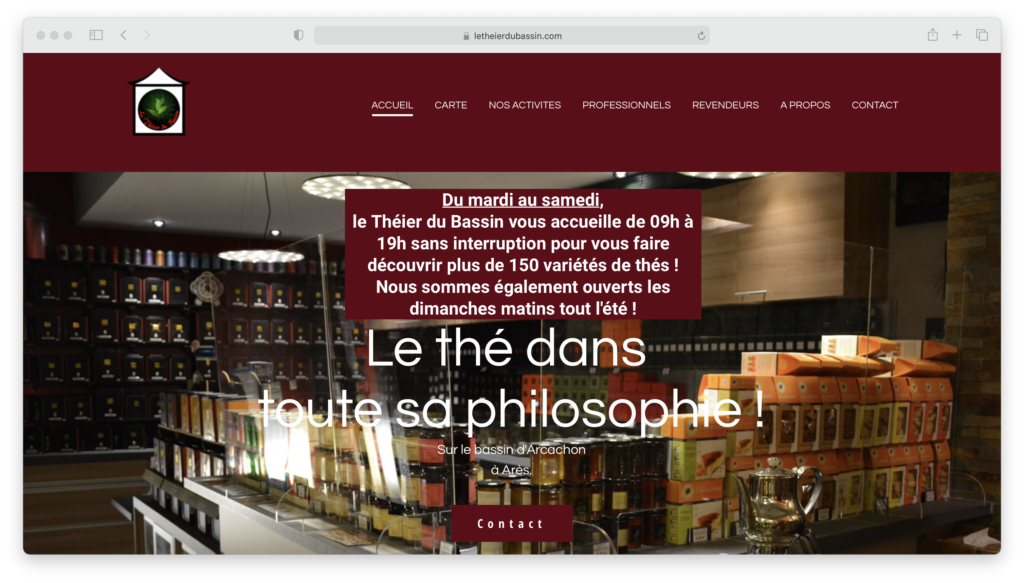
Task: Reload the page using the refresh icon
Action: coord(701,36)
